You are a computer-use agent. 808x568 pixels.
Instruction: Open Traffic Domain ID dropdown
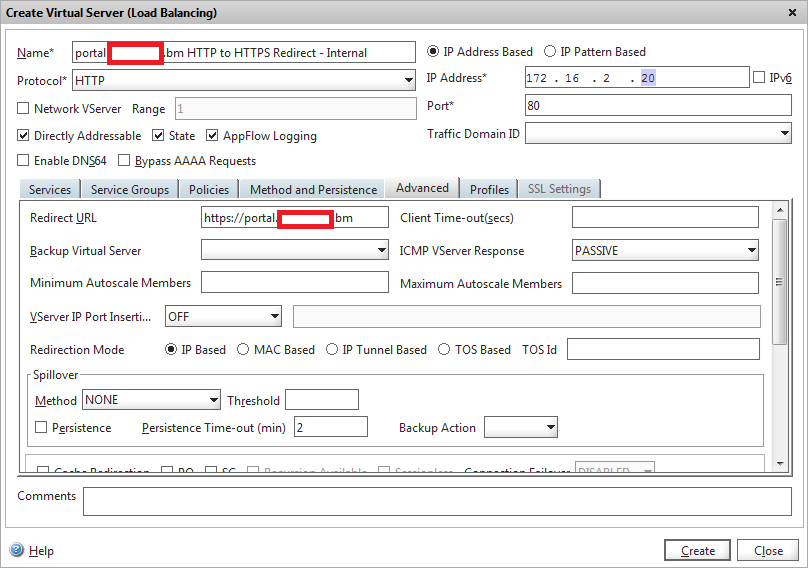click(x=658, y=133)
